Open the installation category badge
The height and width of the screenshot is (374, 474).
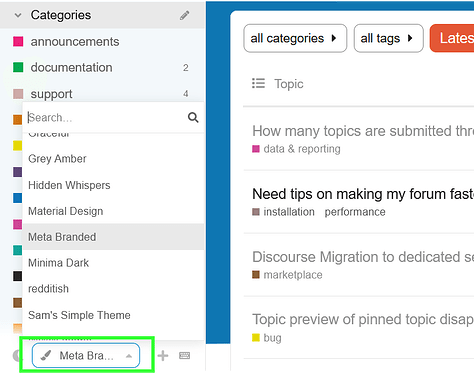click(x=283, y=212)
